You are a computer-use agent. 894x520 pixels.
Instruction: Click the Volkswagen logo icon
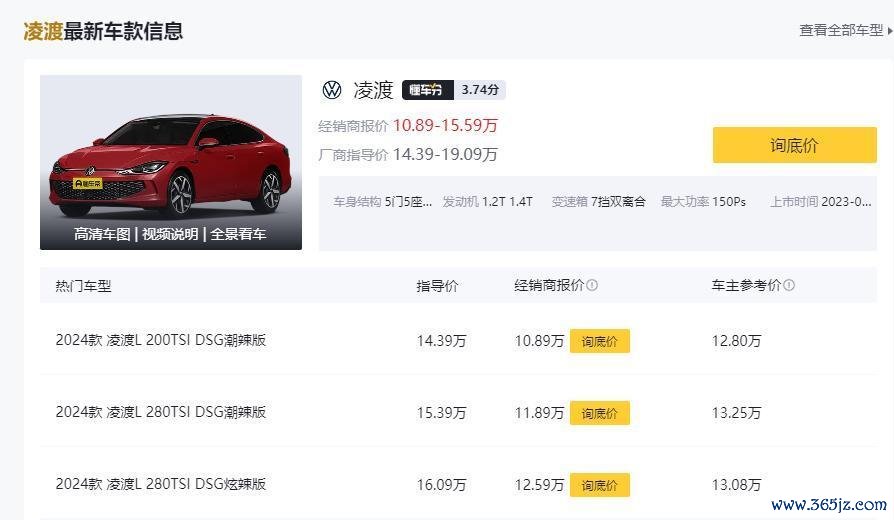332,90
